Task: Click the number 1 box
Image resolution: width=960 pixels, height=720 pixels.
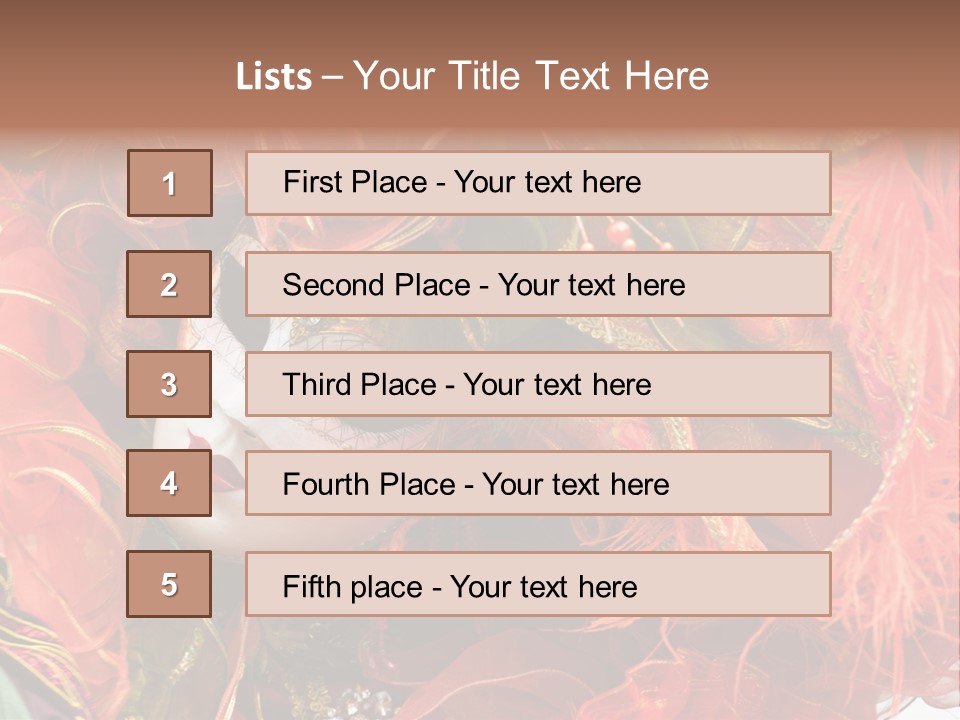Action: point(169,183)
